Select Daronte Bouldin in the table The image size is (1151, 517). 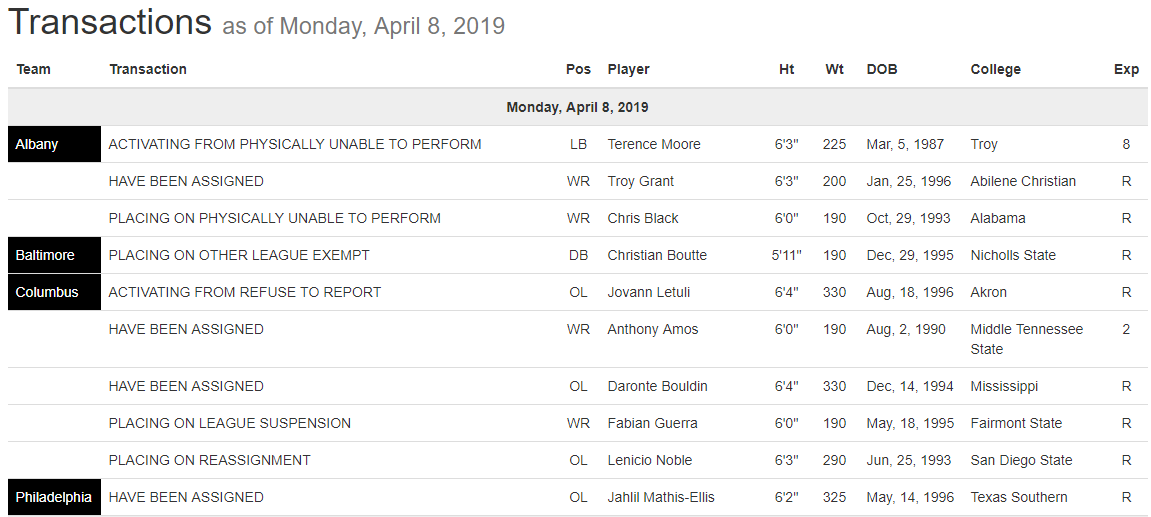point(657,386)
